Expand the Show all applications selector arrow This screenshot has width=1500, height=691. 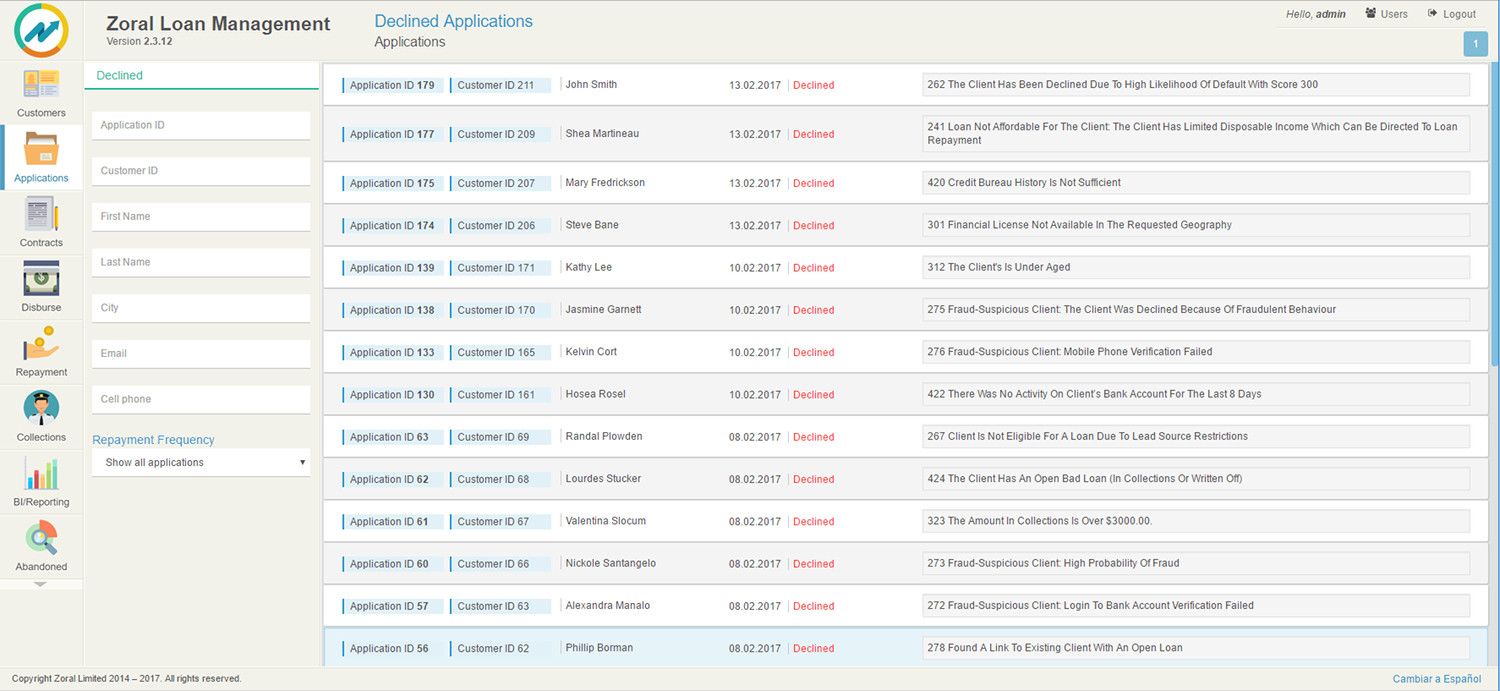303,462
